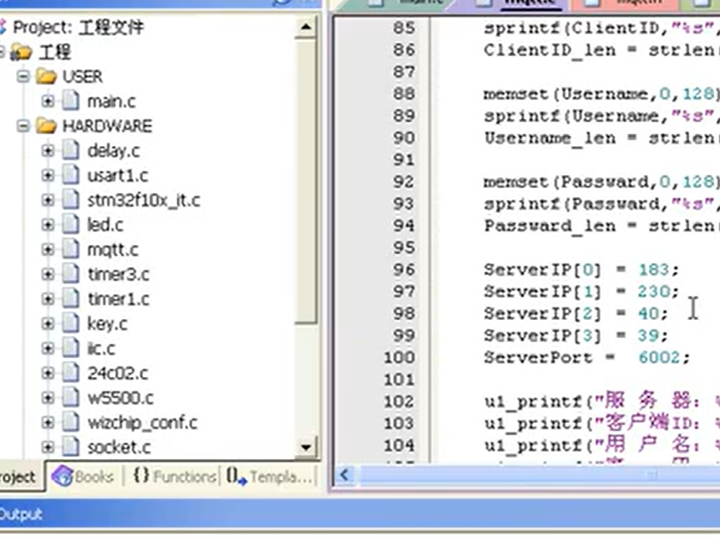Image resolution: width=720 pixels, height=540 pixels.
Task: Click the Books tab icon
Action: [x=63, y=477]
